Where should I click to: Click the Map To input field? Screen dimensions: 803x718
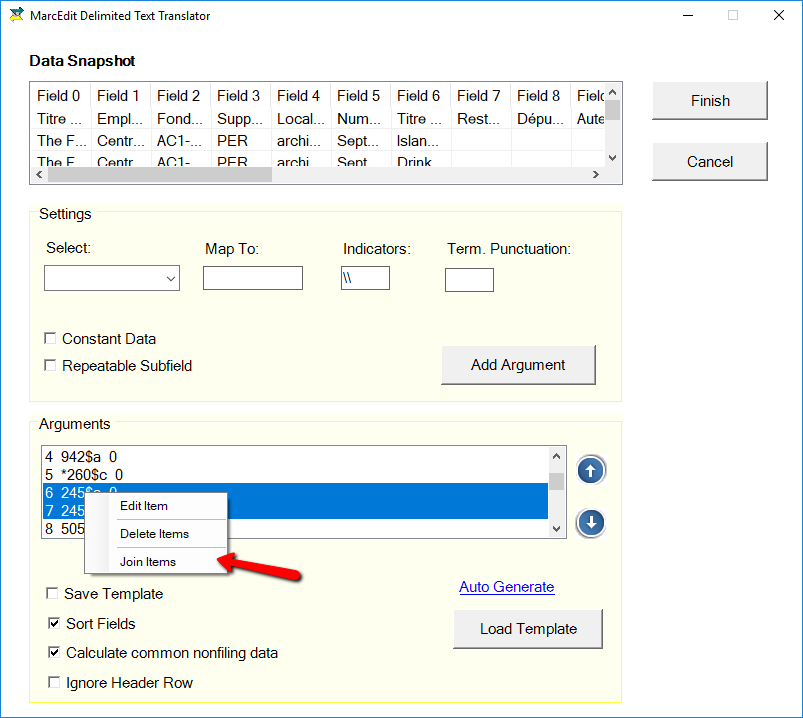coord(253,278)
